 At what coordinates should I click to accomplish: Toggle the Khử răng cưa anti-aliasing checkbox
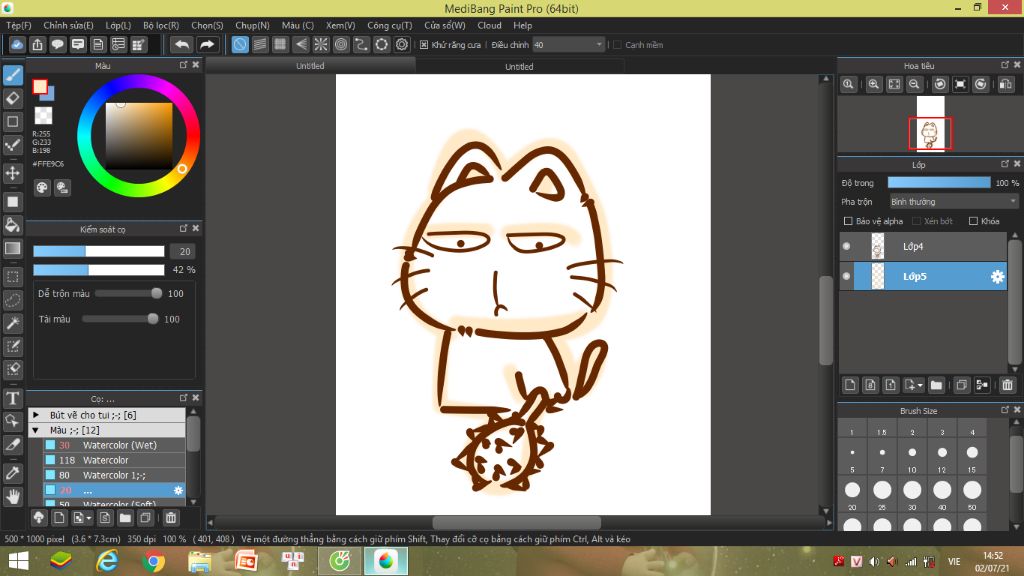[x=424, y=45]
